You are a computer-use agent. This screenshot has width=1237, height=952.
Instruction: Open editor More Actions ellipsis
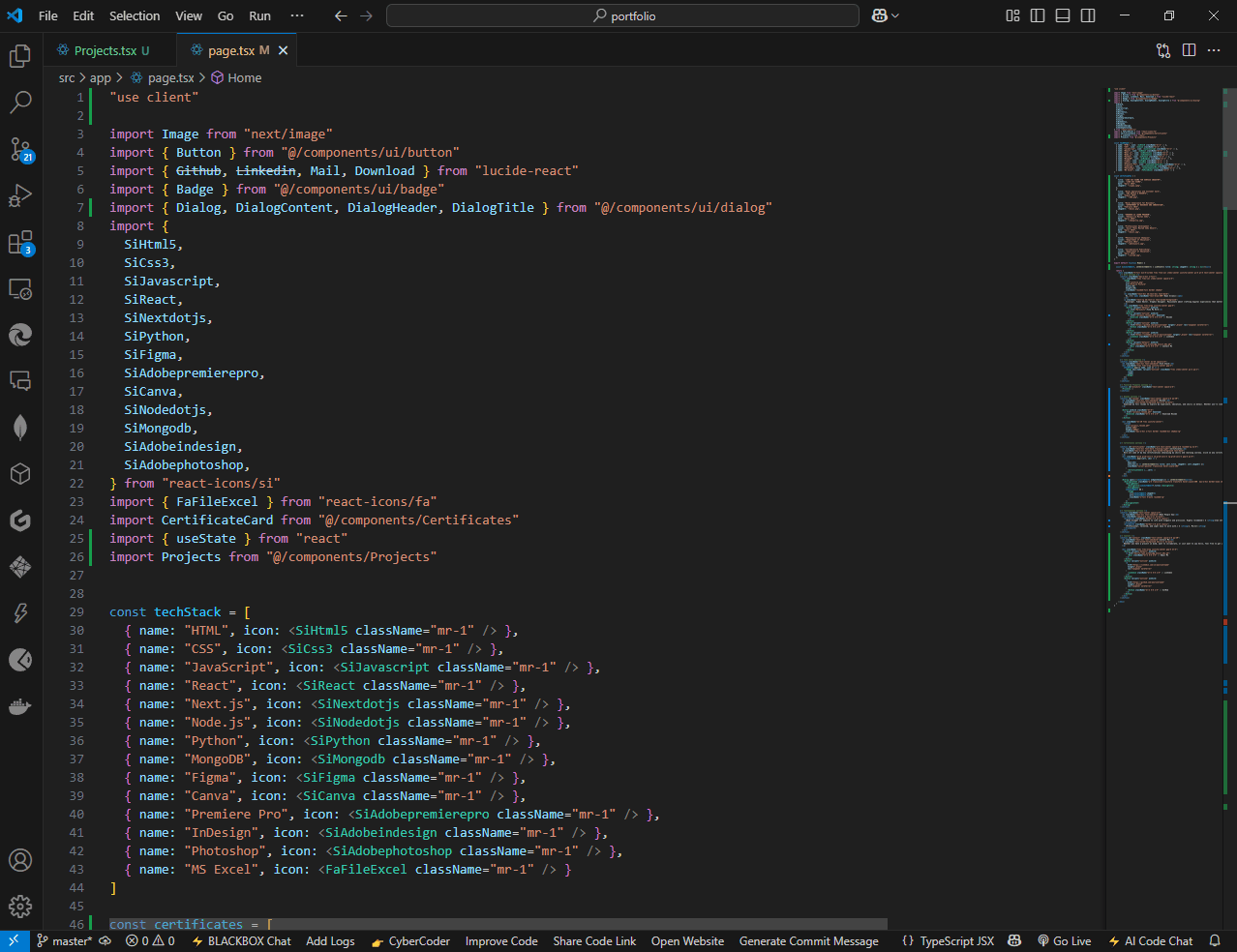[1216, 50]
